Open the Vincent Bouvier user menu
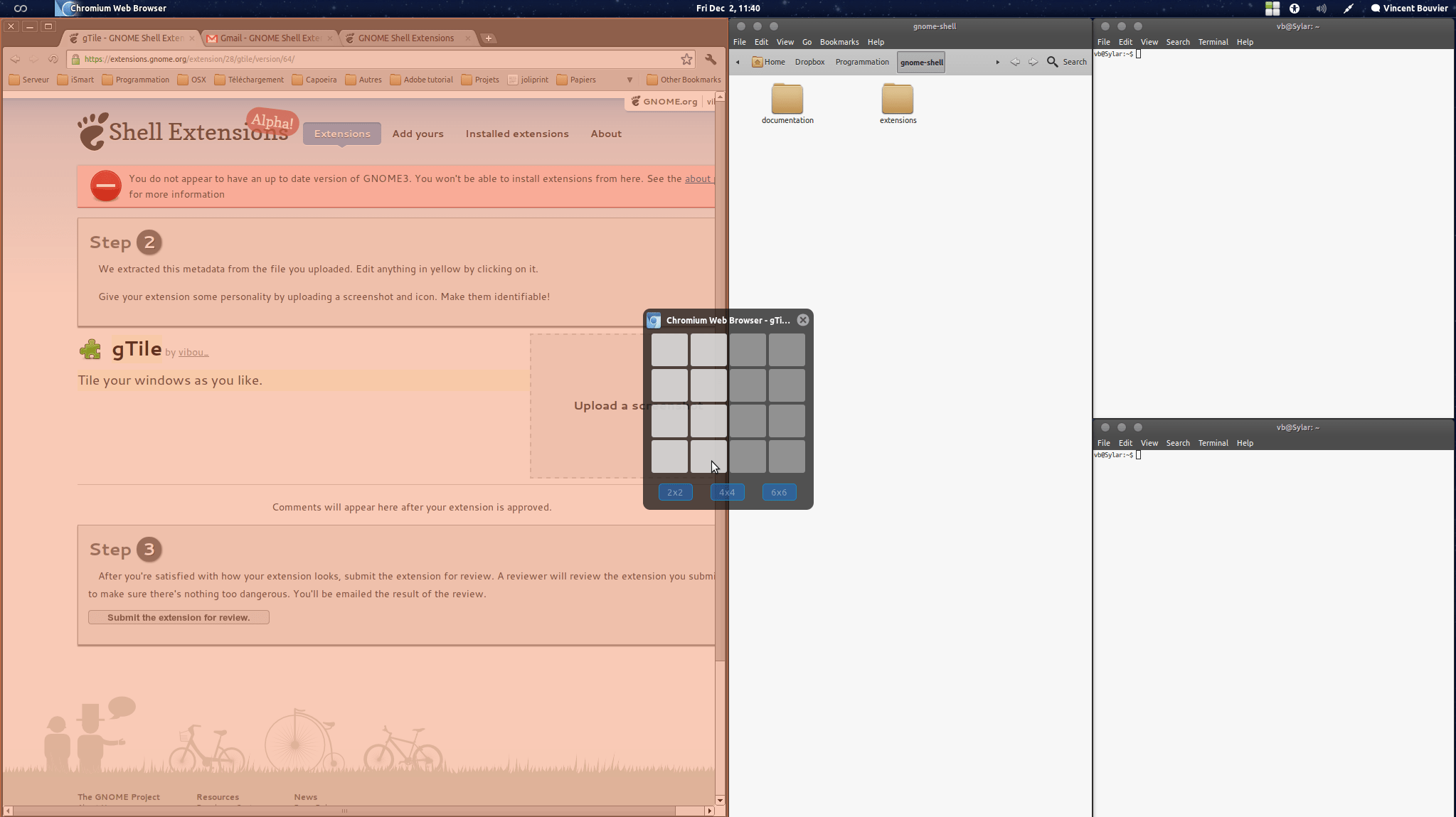1456x817 pixels. pyautogui.click(x=1409, y=9)
